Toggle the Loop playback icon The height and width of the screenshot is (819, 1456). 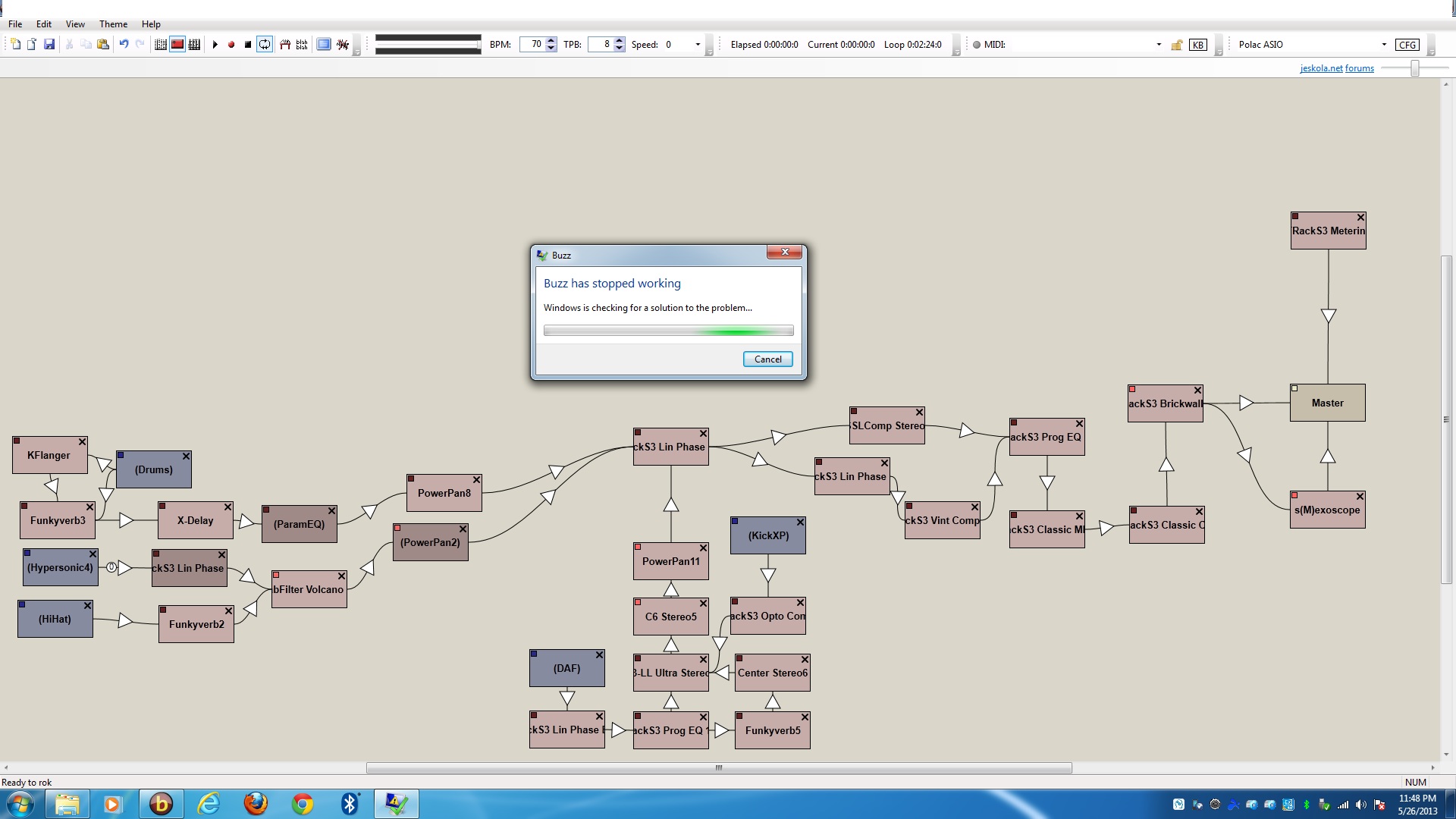pos(265,45)
